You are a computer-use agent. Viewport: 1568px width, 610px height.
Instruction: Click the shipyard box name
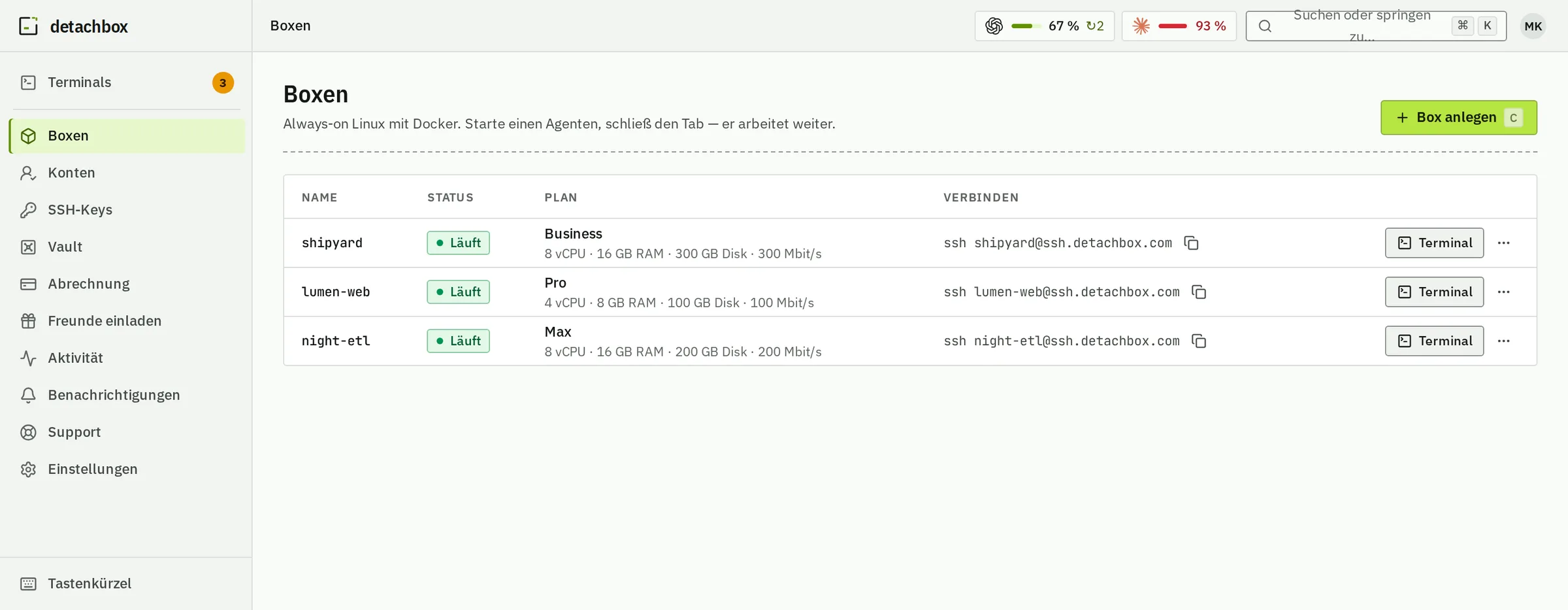[x=332, y=243]
